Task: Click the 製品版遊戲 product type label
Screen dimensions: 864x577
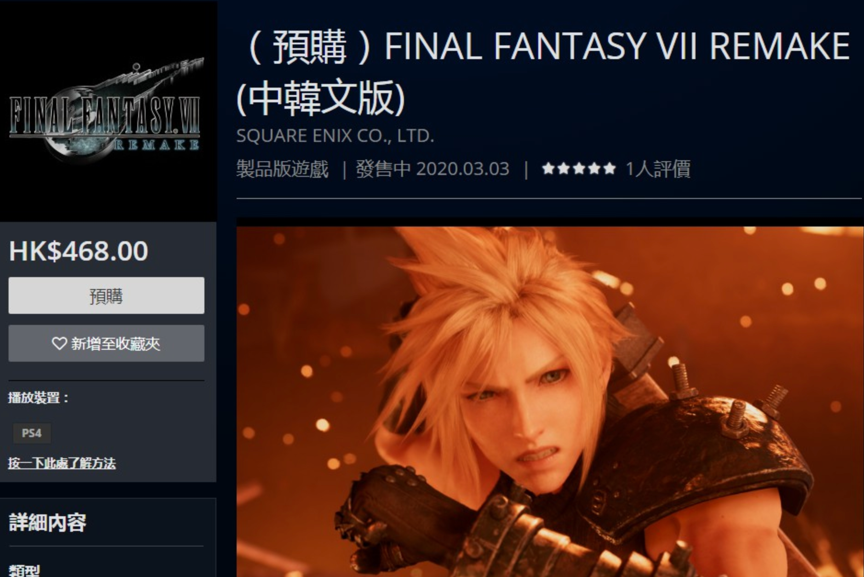Action: click(x=283, y=169)
